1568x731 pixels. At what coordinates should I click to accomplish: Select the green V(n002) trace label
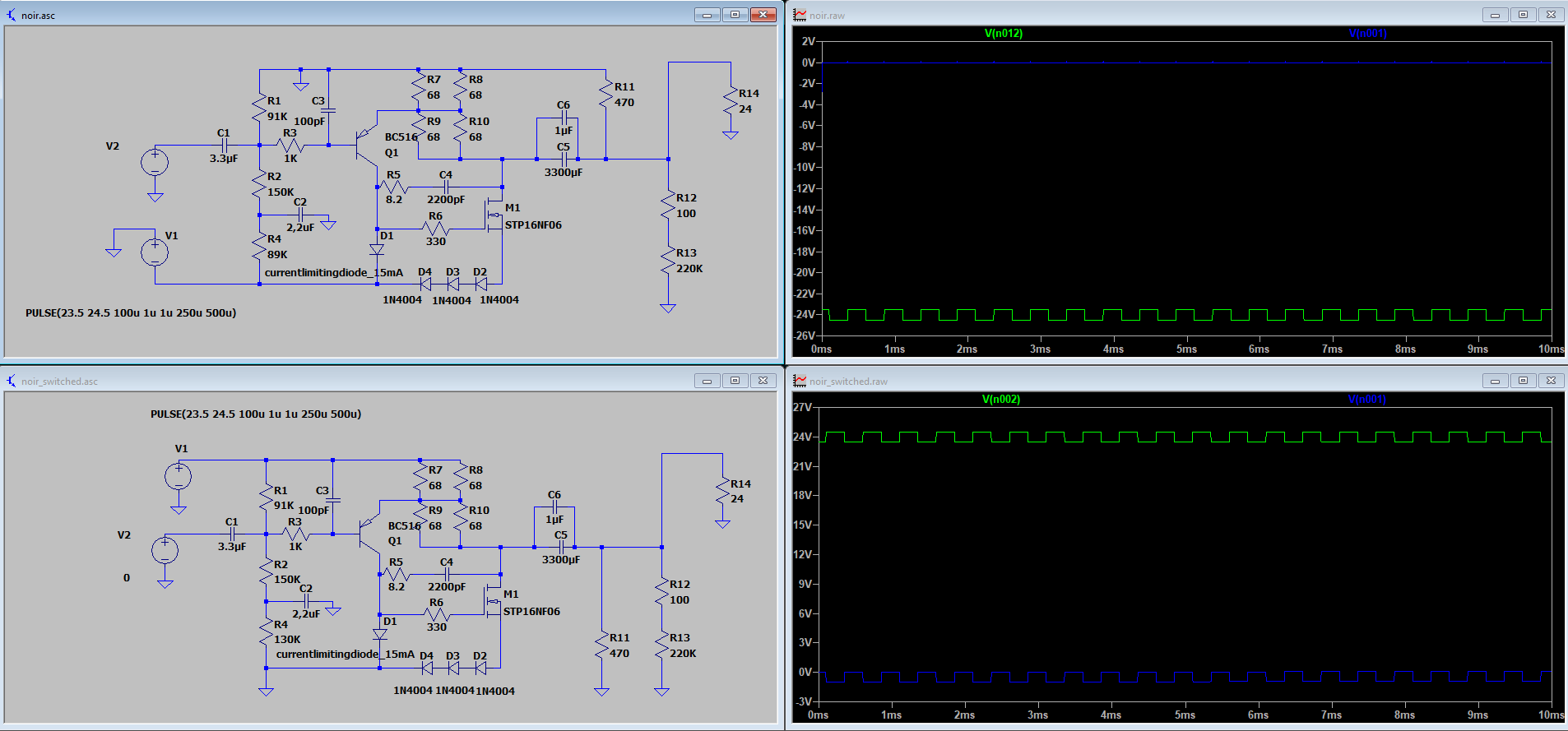pyautogui.click(x=1000, y=400)
